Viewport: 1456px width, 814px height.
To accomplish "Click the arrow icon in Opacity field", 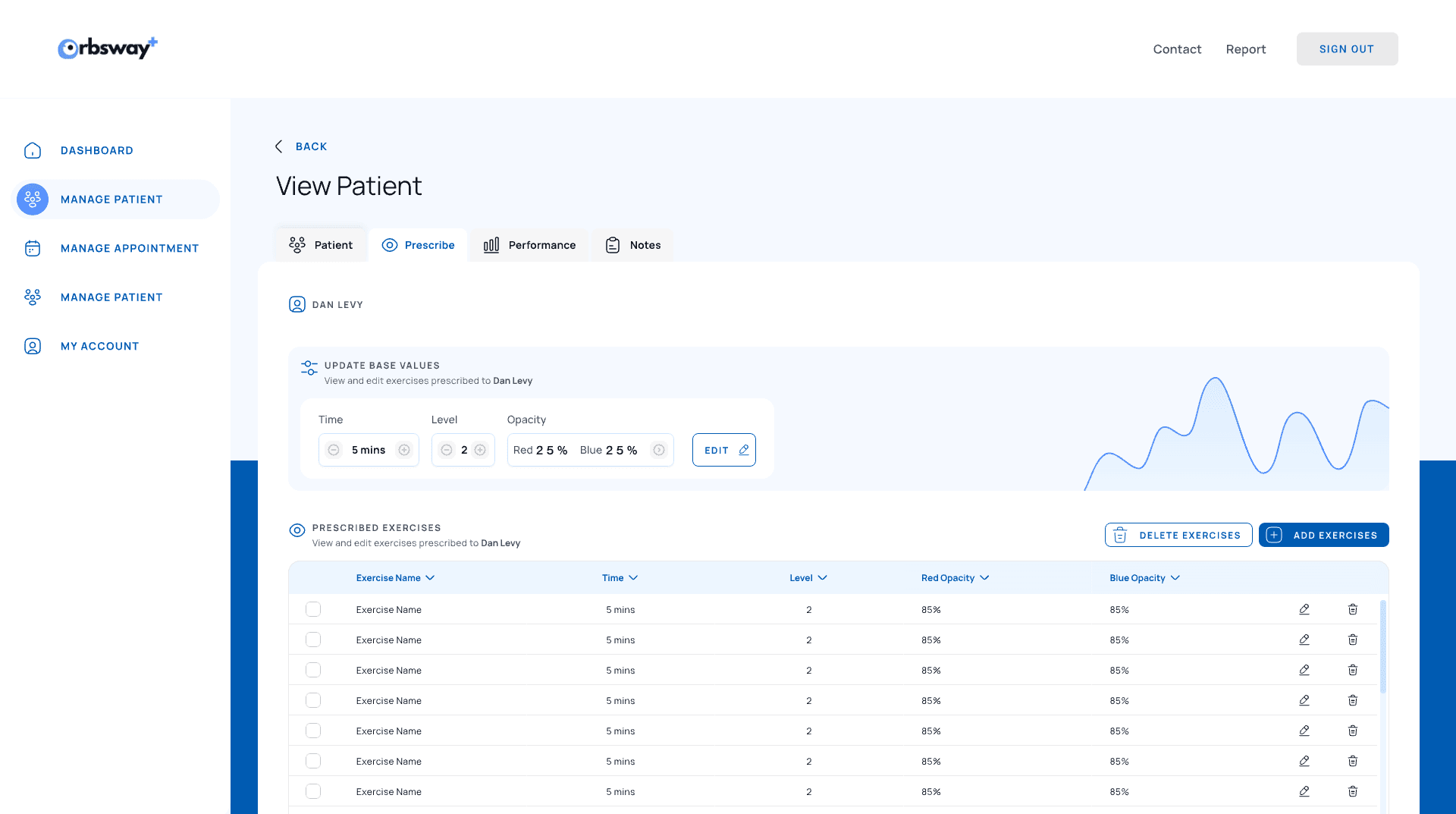I will pyautogui.click(x=659, y=450).
